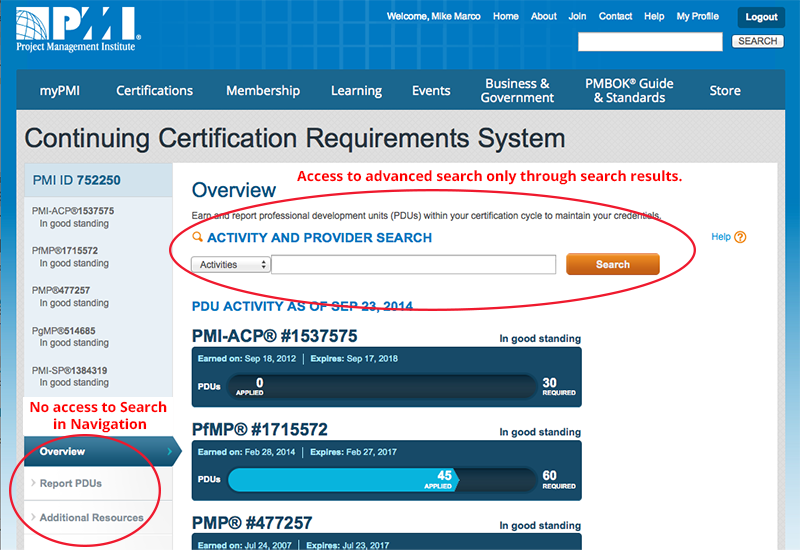Click the PMI-ACP PDU progress bar

(x=382, y=387)
